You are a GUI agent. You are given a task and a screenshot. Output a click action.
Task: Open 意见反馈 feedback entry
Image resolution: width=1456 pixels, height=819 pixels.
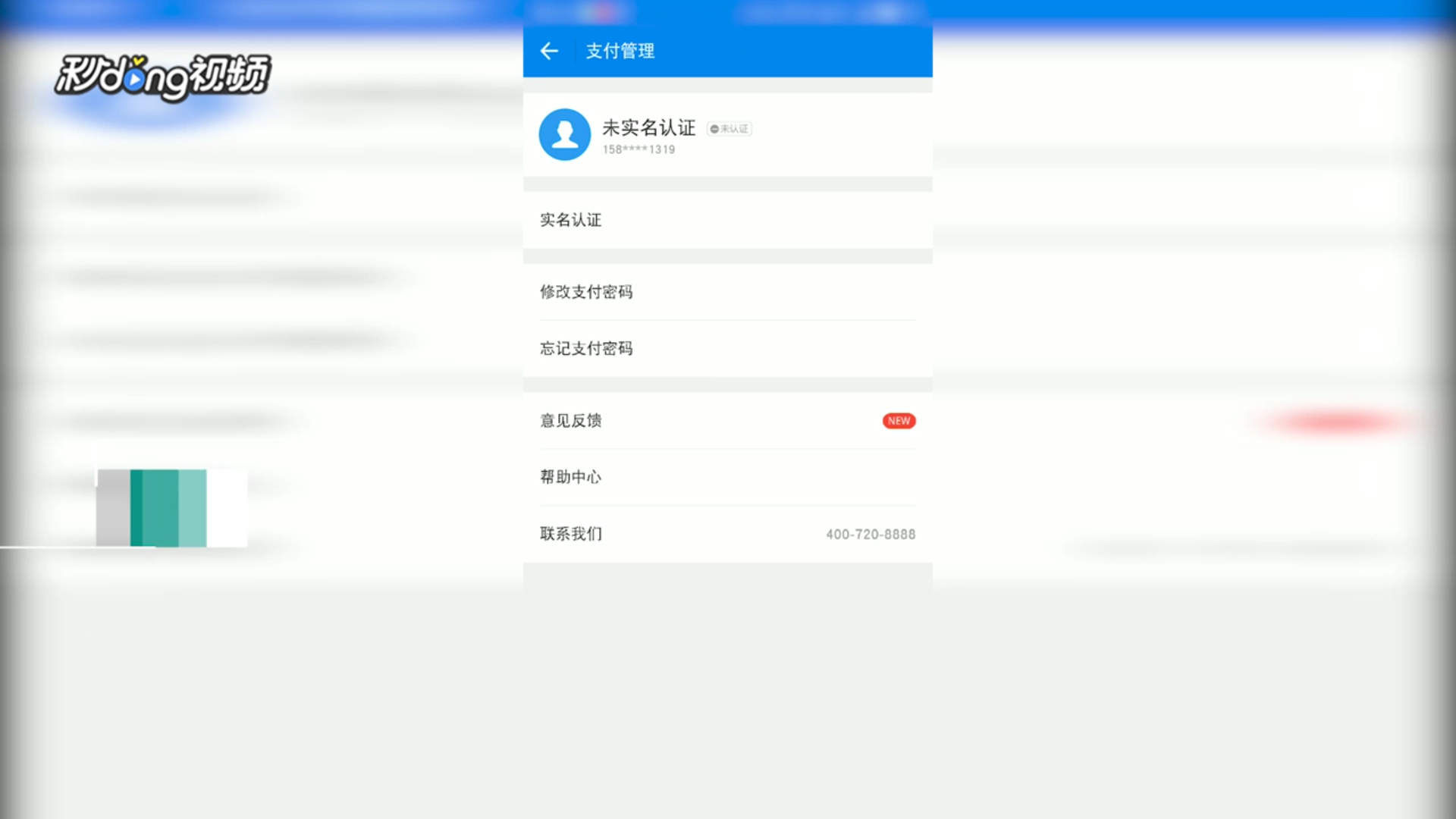click(x=570, y=421)
